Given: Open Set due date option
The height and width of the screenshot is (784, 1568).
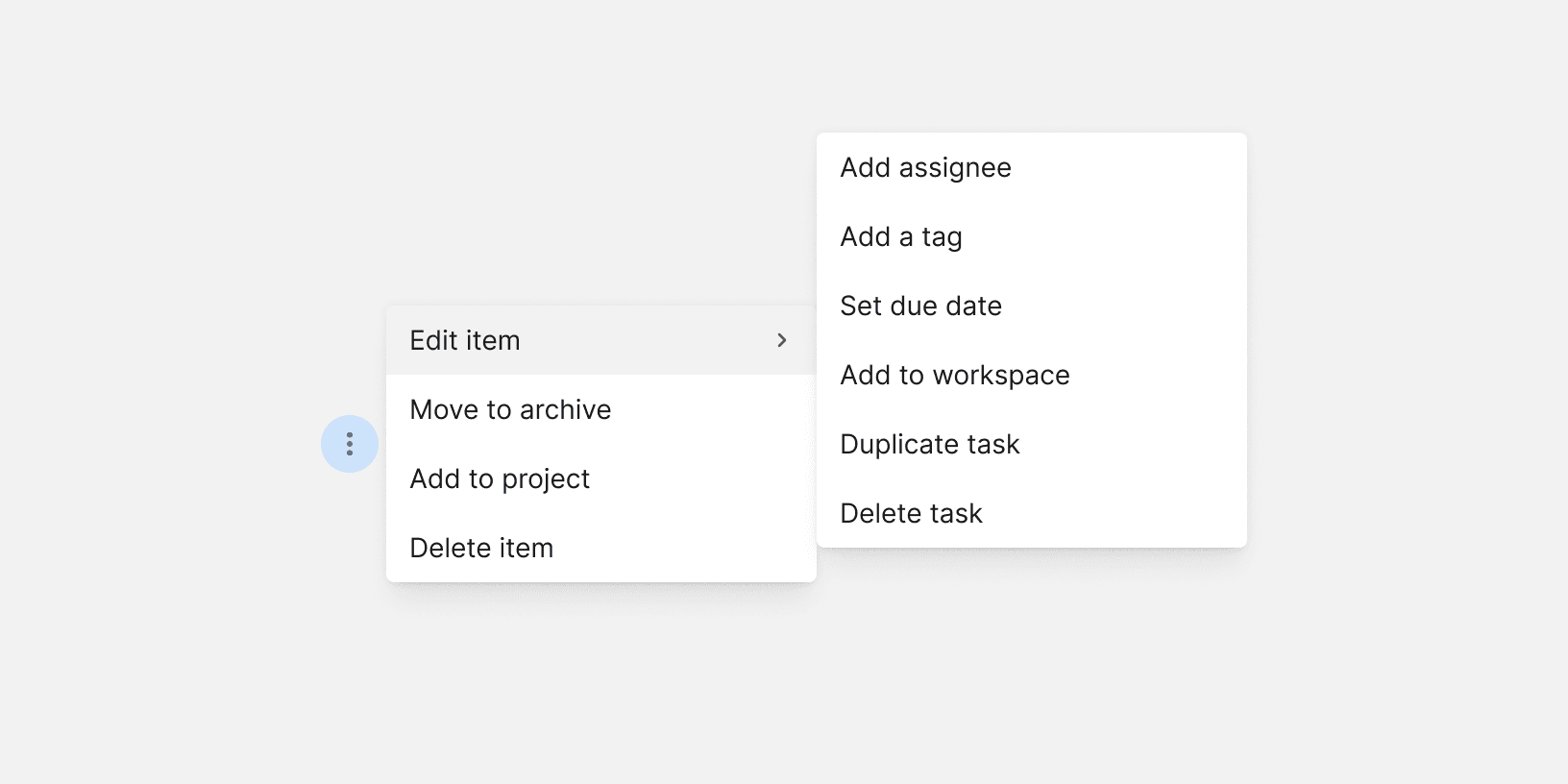Looking at the screenshot, I should [920, 306].
